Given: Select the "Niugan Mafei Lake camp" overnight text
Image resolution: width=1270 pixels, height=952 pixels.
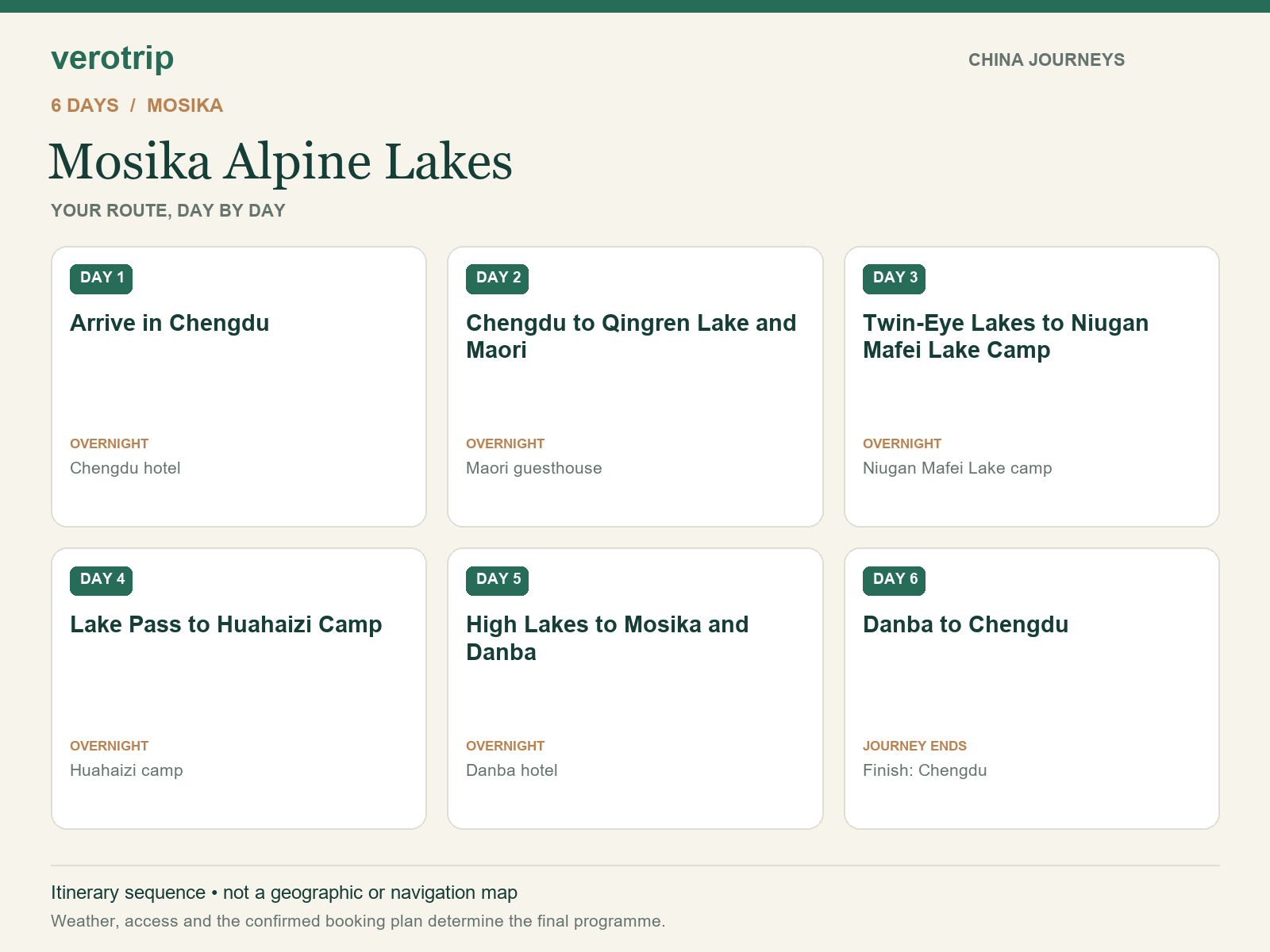Looking at the screenshot, I should pyautogui.click(x=957, y=468).
